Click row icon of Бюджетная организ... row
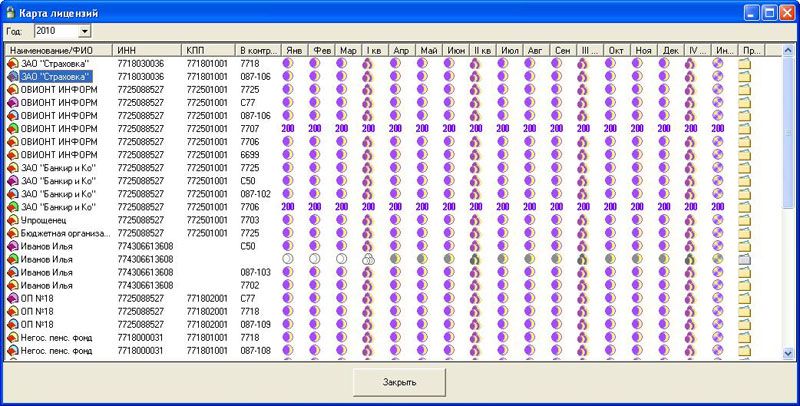The image size is (800, 406). (13, 234)
